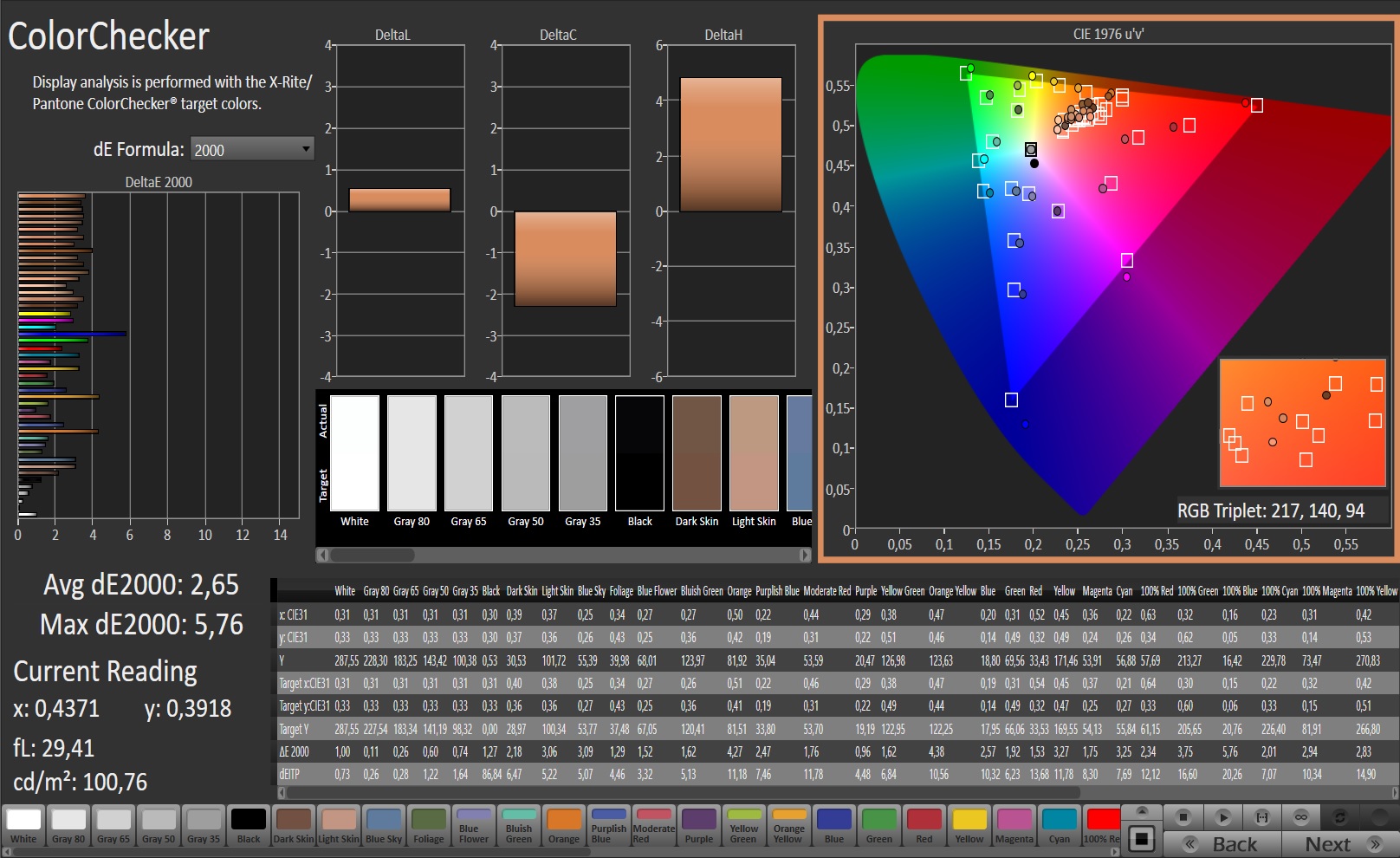1400x858 pixels.
Task: Select the Red patch button
Action: coord(924,826)
